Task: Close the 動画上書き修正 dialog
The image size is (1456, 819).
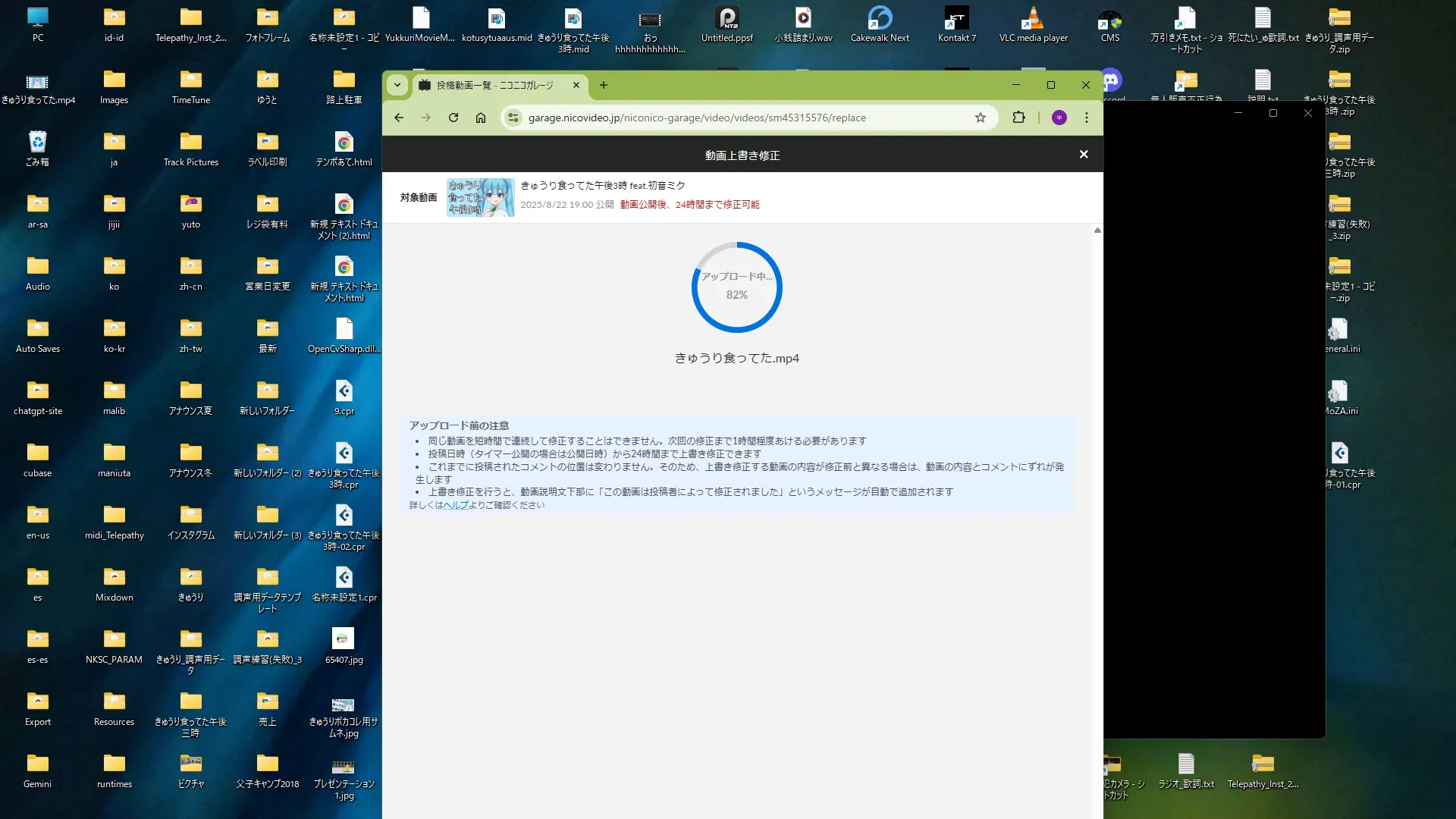Action: coord(1084,155)
